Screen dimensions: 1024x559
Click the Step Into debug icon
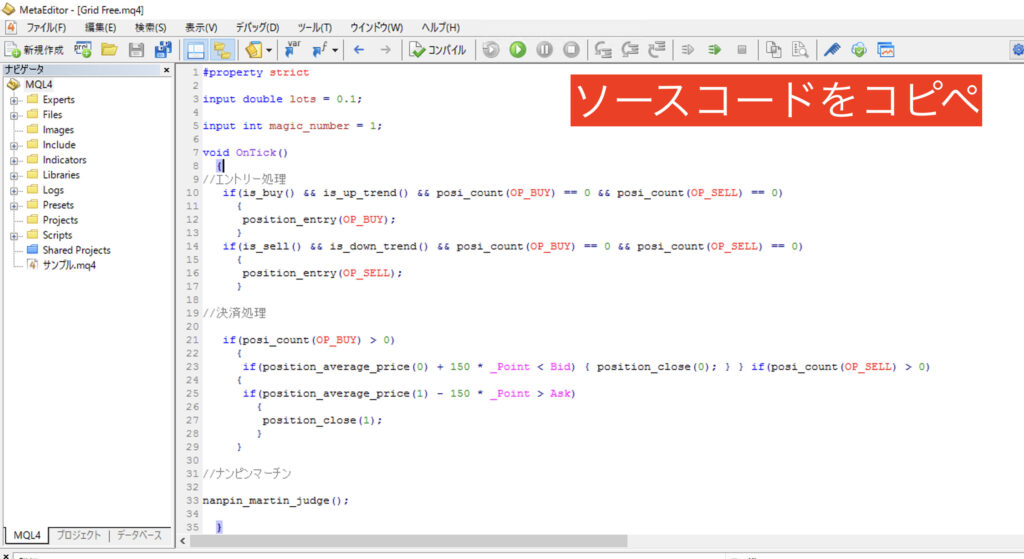[x=603, y=50]
